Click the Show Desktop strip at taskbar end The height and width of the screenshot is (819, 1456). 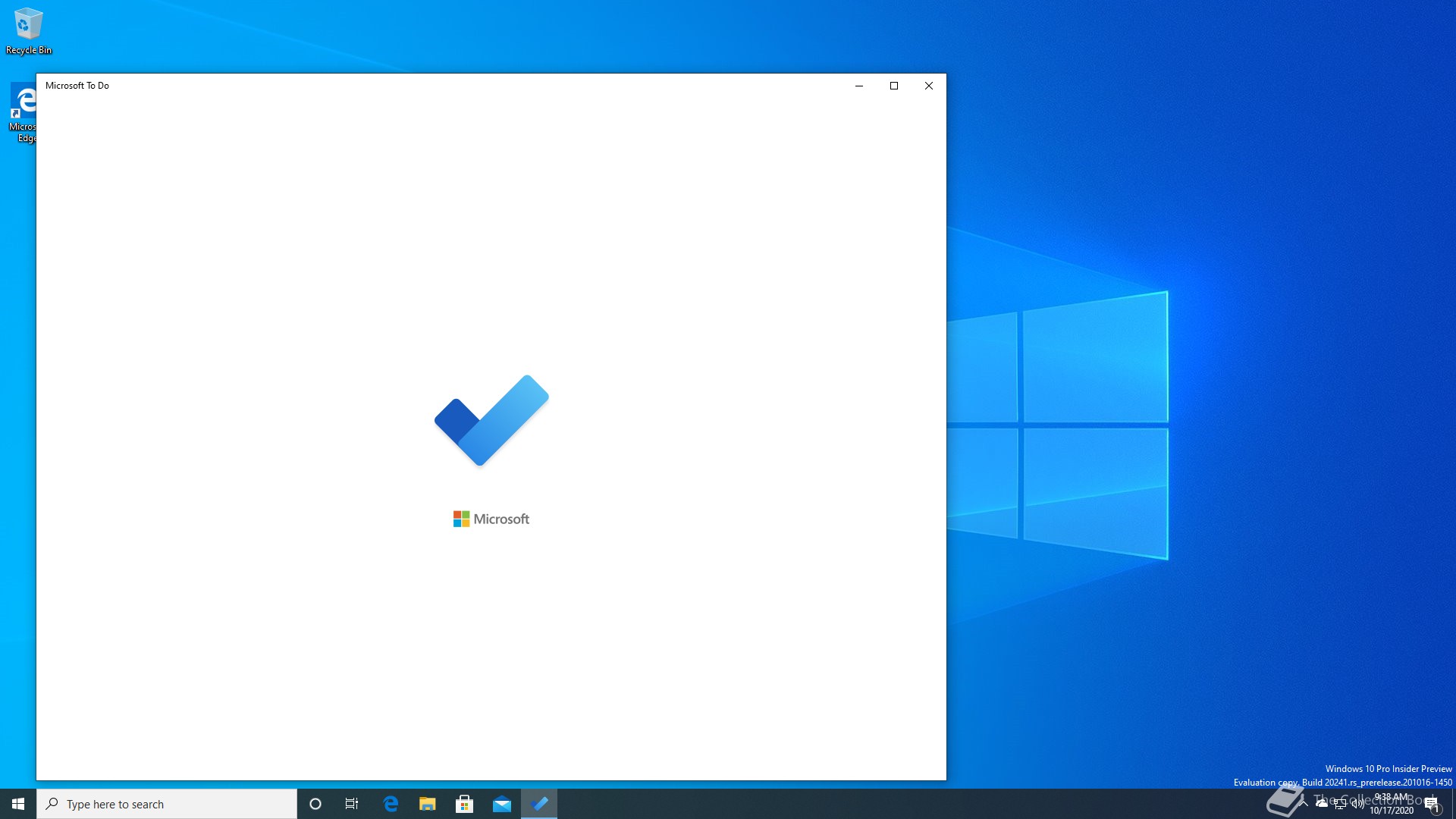1453,804
